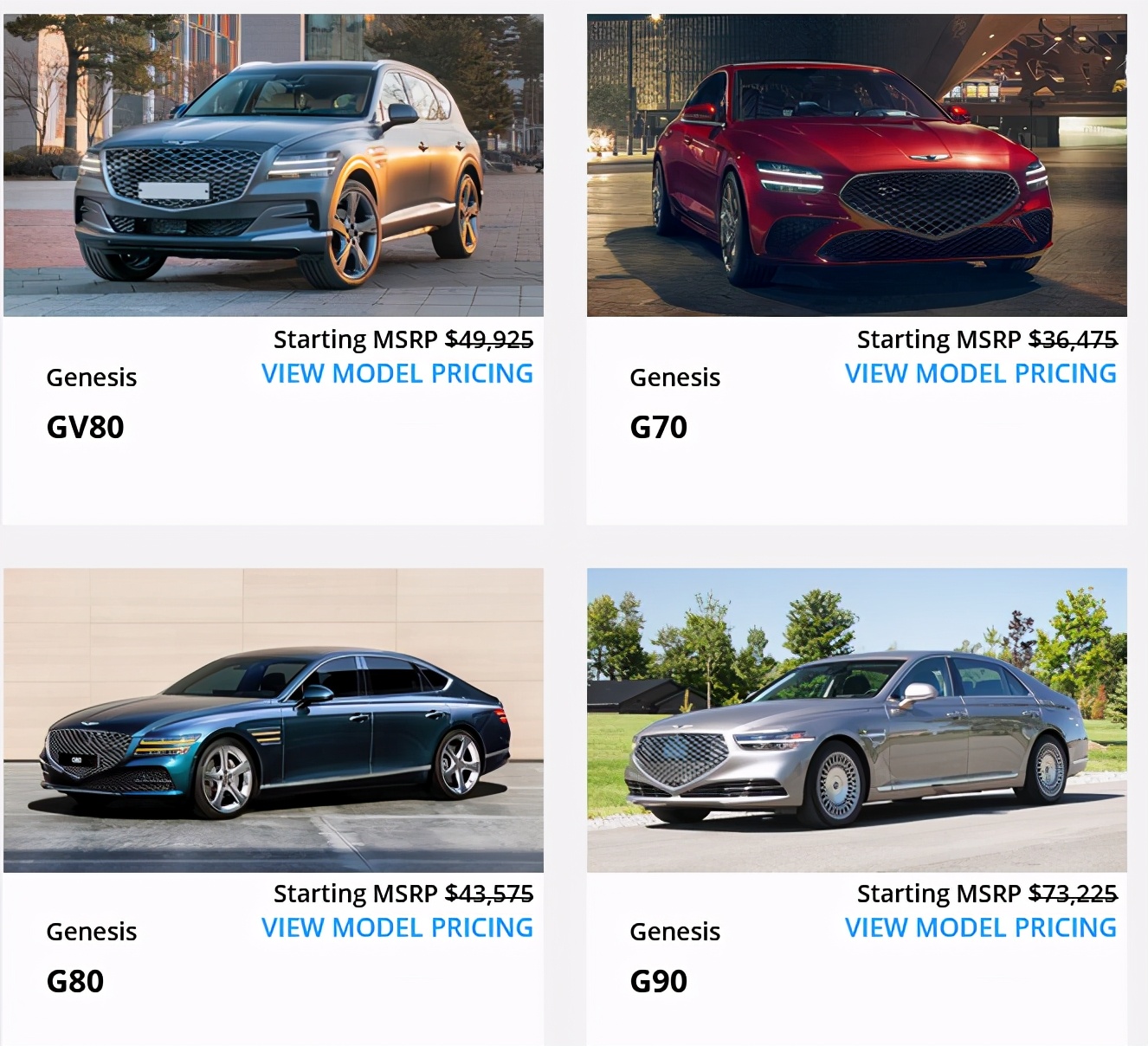The height and width of the screenshot is (1046, 1148).
Task: Open the Genesis GV80 car photo
Action: (x=274, y=165)
